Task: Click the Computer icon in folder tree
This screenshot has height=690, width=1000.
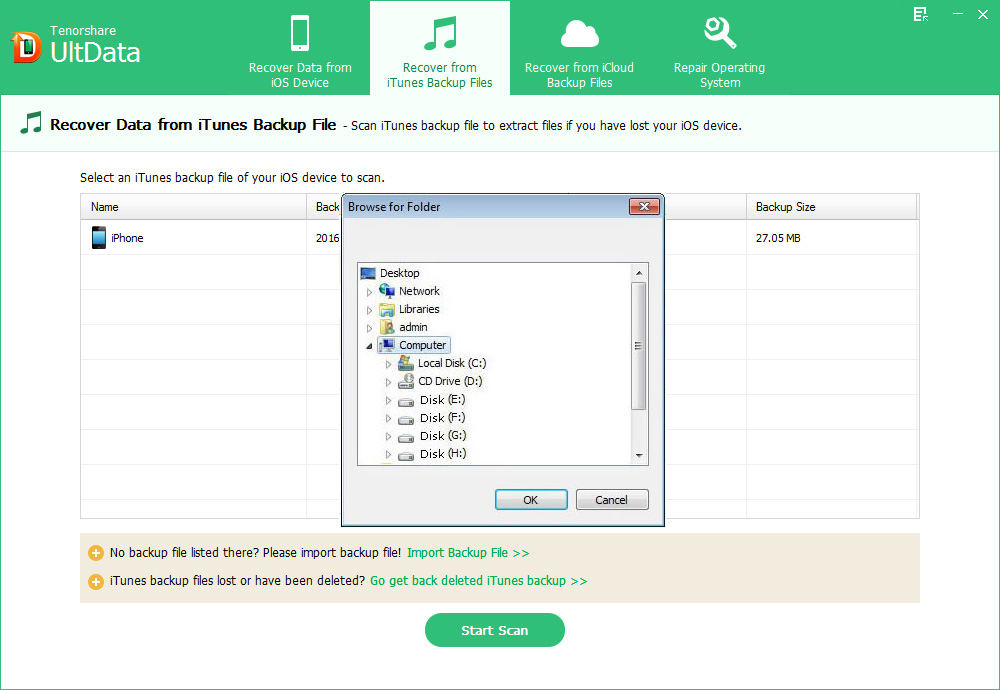Action: pyautogui.click(x=386, y=345)
